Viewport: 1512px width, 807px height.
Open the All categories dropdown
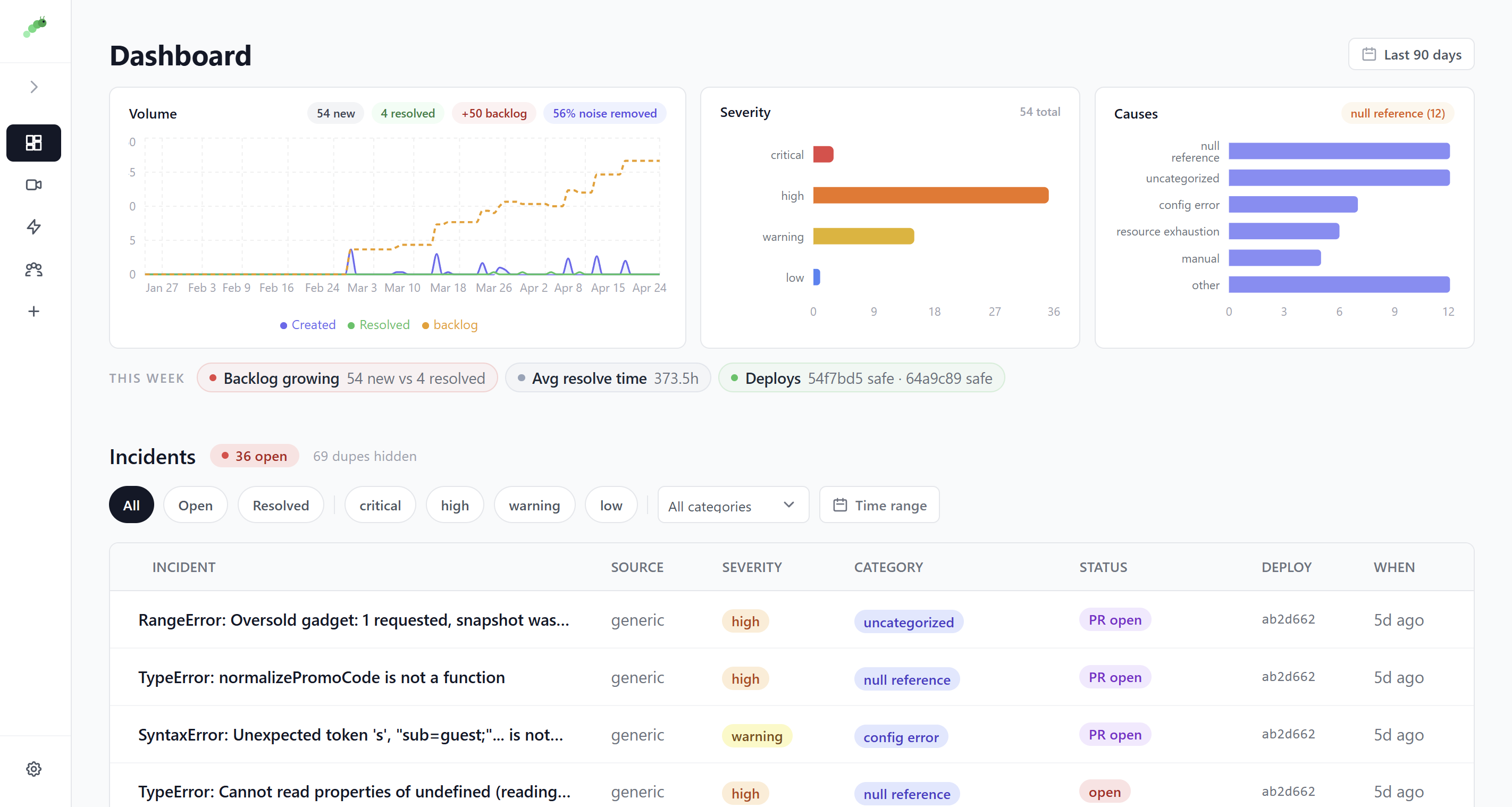733,505
